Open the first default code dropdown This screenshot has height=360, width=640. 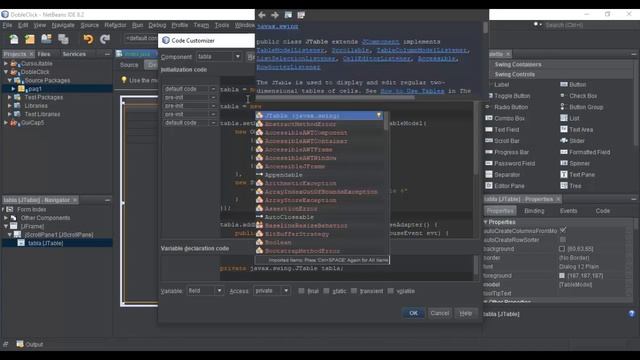(190, 89)
